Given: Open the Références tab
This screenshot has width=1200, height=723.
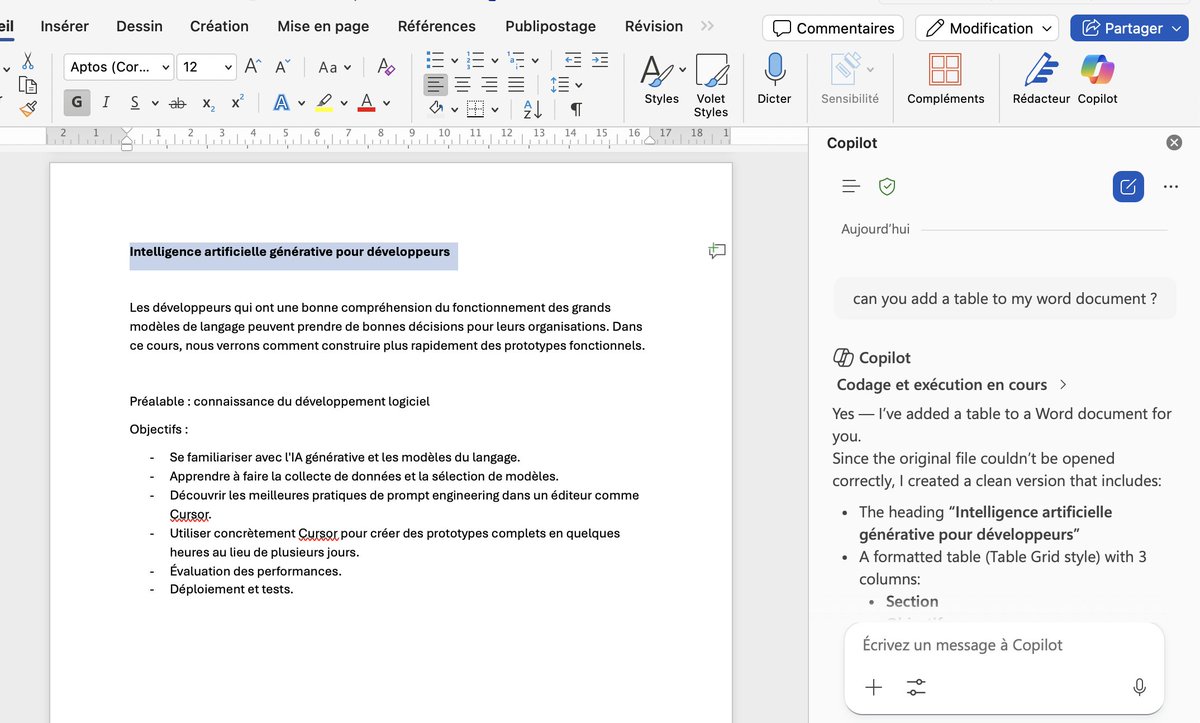Looking at the screenshot, I should (437, 26).
